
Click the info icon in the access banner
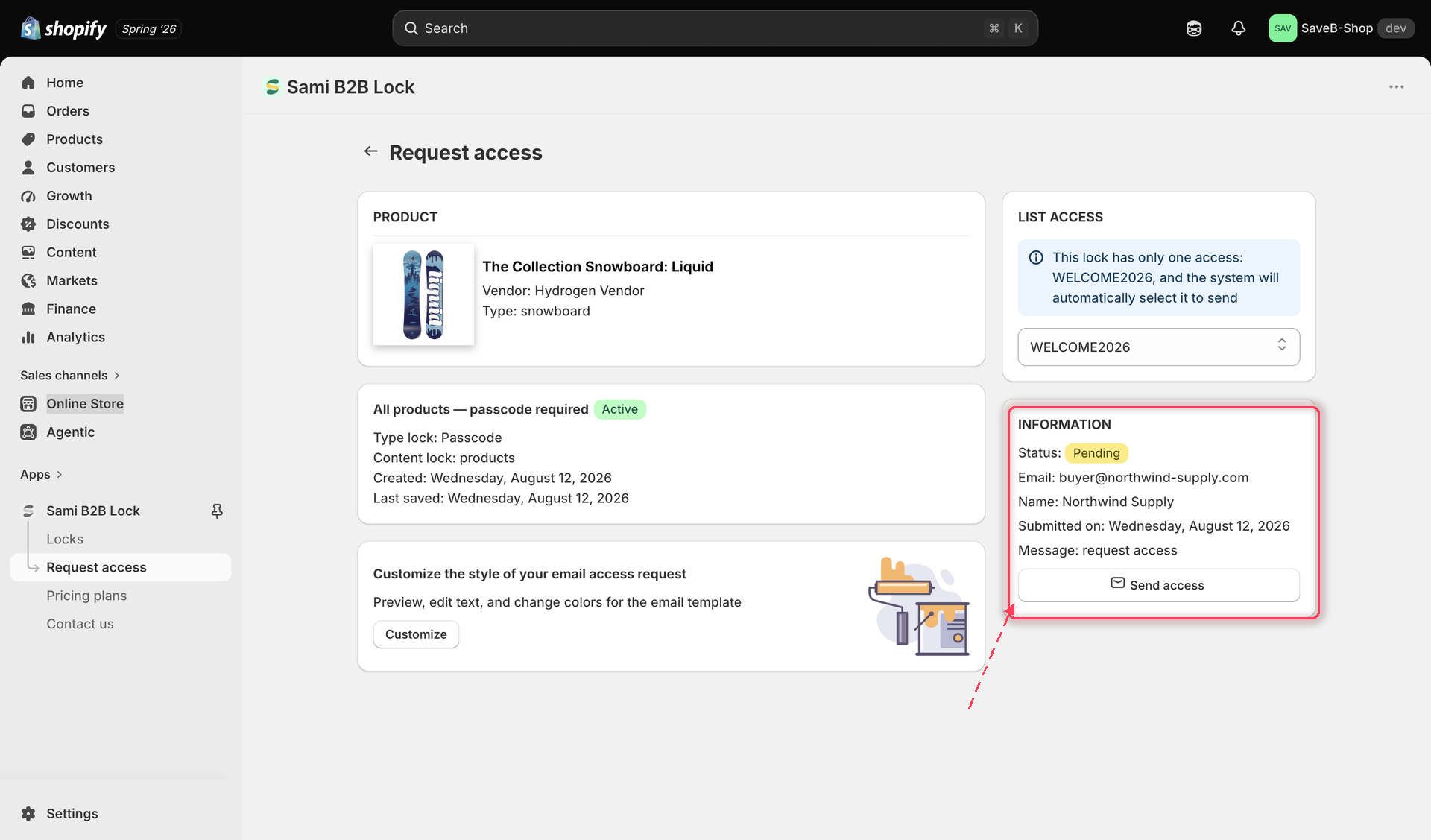tap(1036, 258)
